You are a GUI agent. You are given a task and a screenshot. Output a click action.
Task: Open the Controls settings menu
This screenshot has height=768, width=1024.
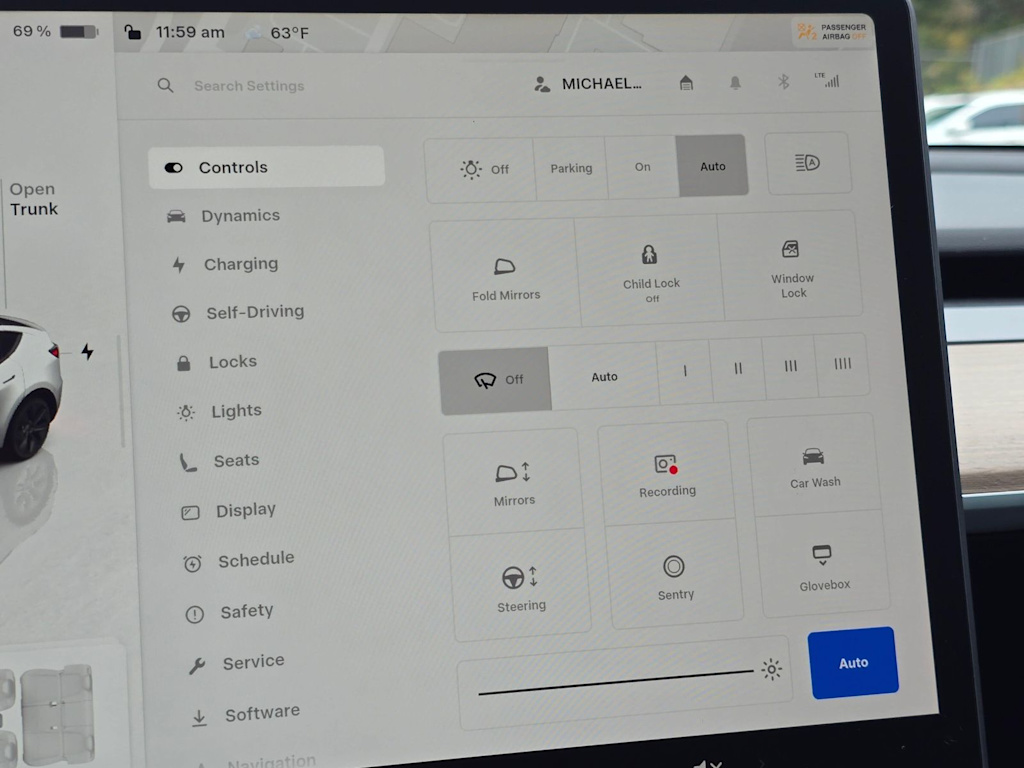[266, 167]
